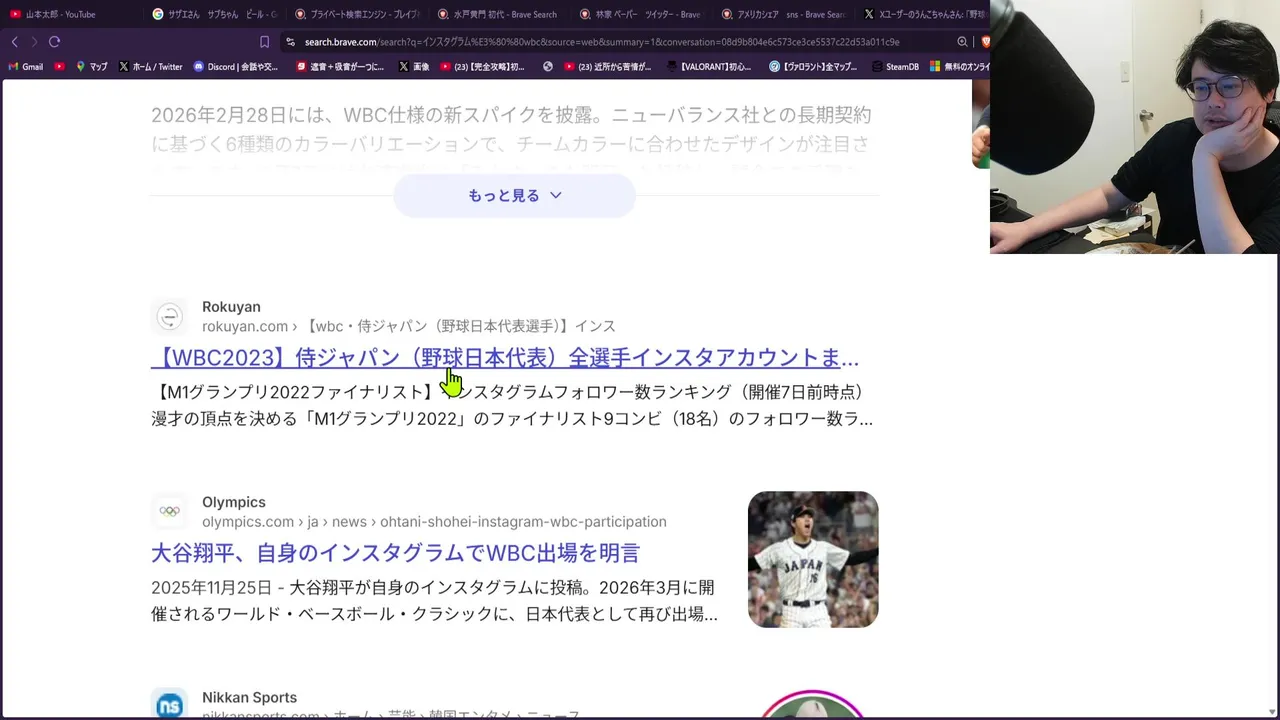Open the Discord bookmark

pos(236,67)
